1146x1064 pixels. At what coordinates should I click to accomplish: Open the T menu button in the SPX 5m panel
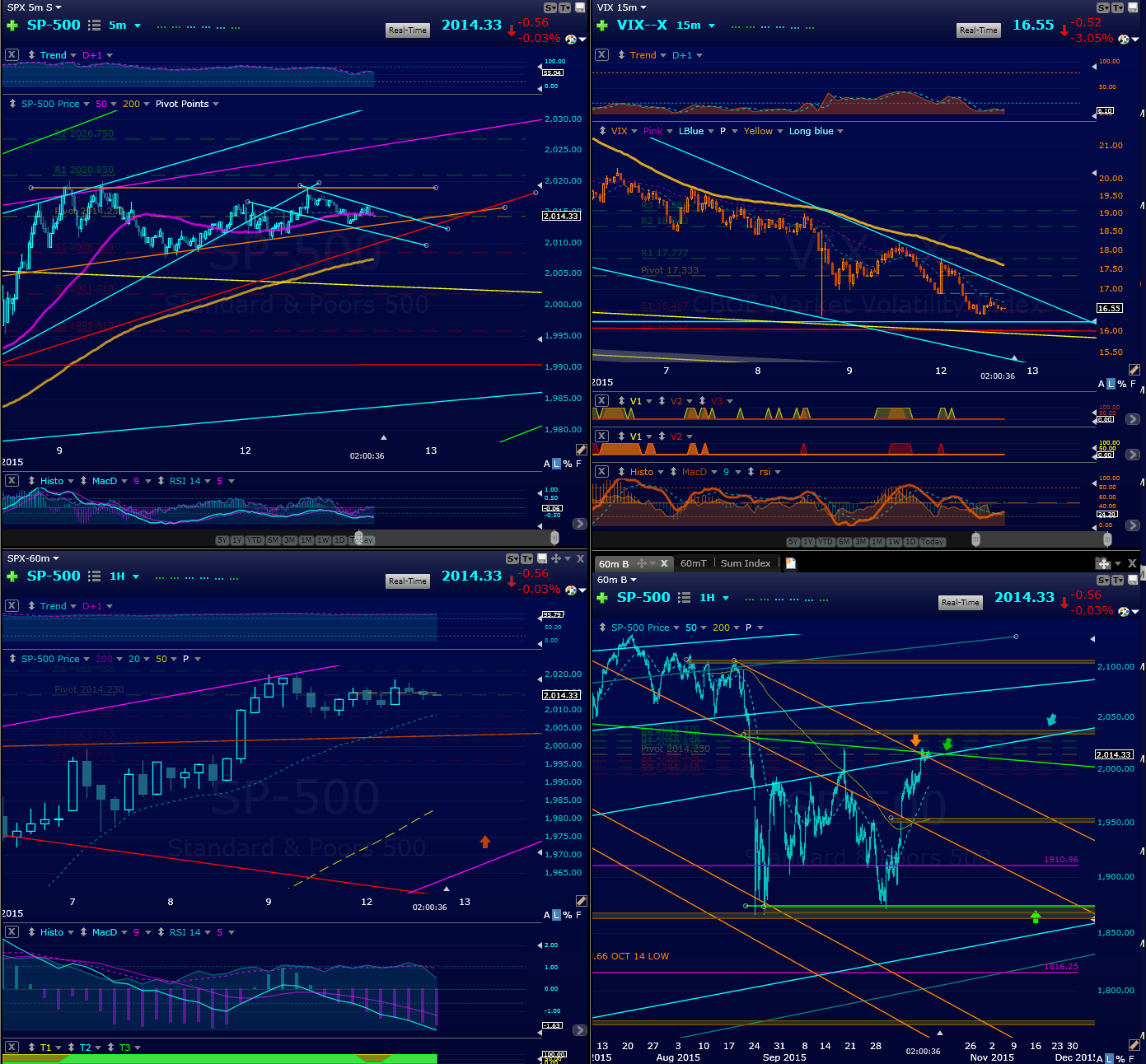[x=565, y=7]
